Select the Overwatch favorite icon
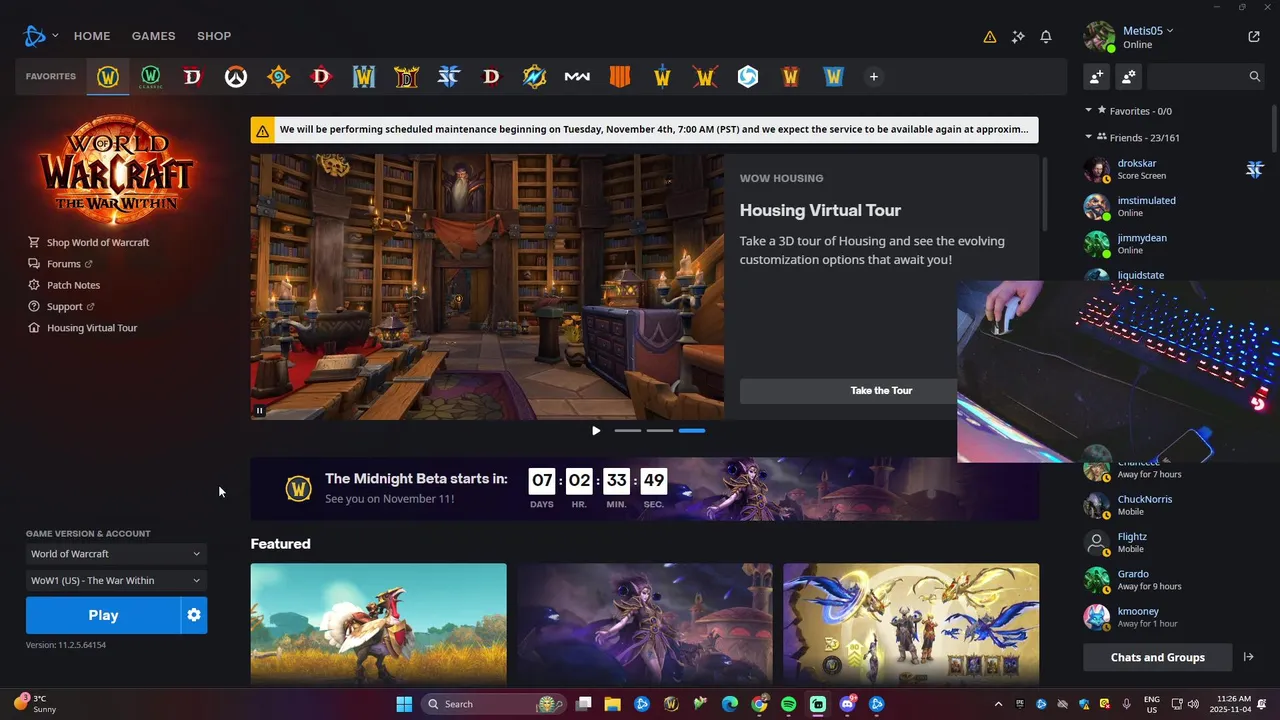Viewport: 1280px width, 720px height. click(x=236, y=77)
